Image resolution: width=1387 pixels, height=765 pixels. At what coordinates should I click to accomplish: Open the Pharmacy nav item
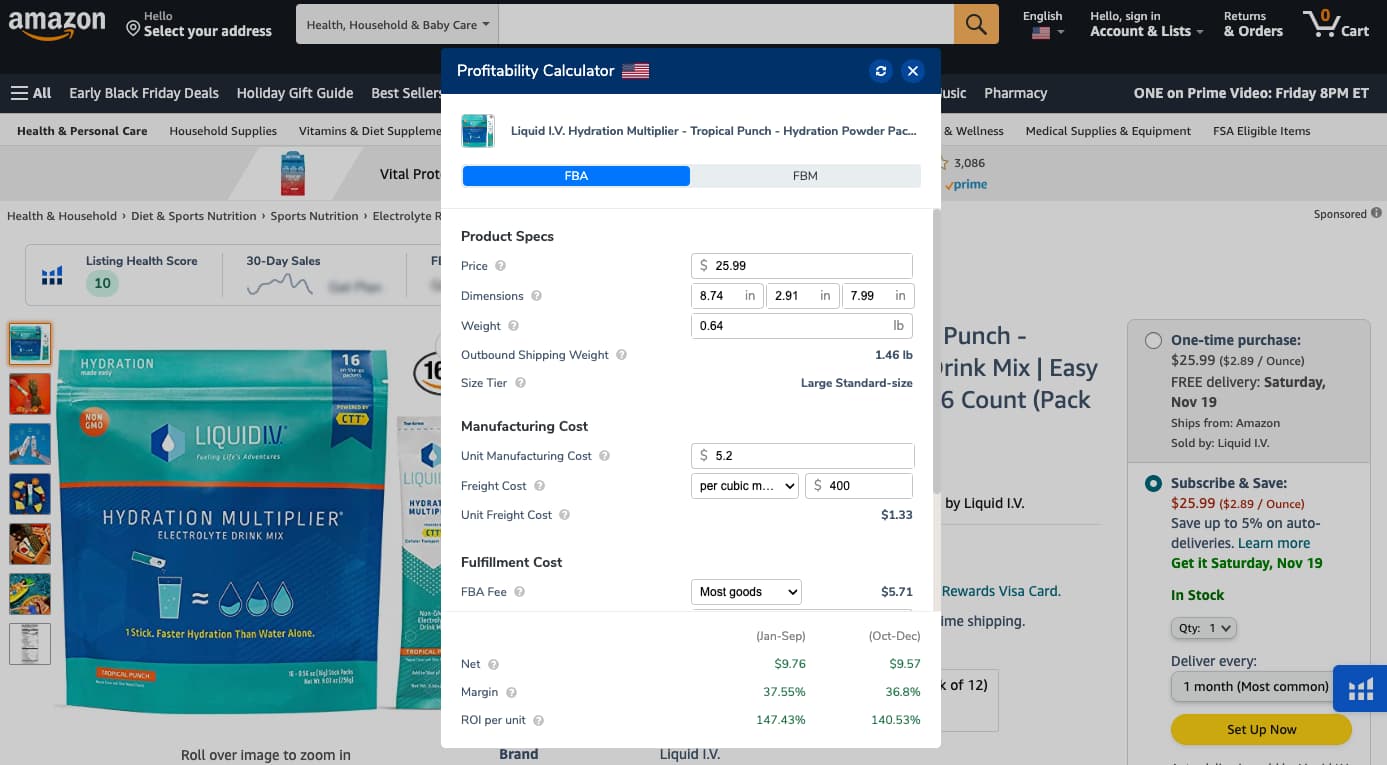tap(1015, 93)
